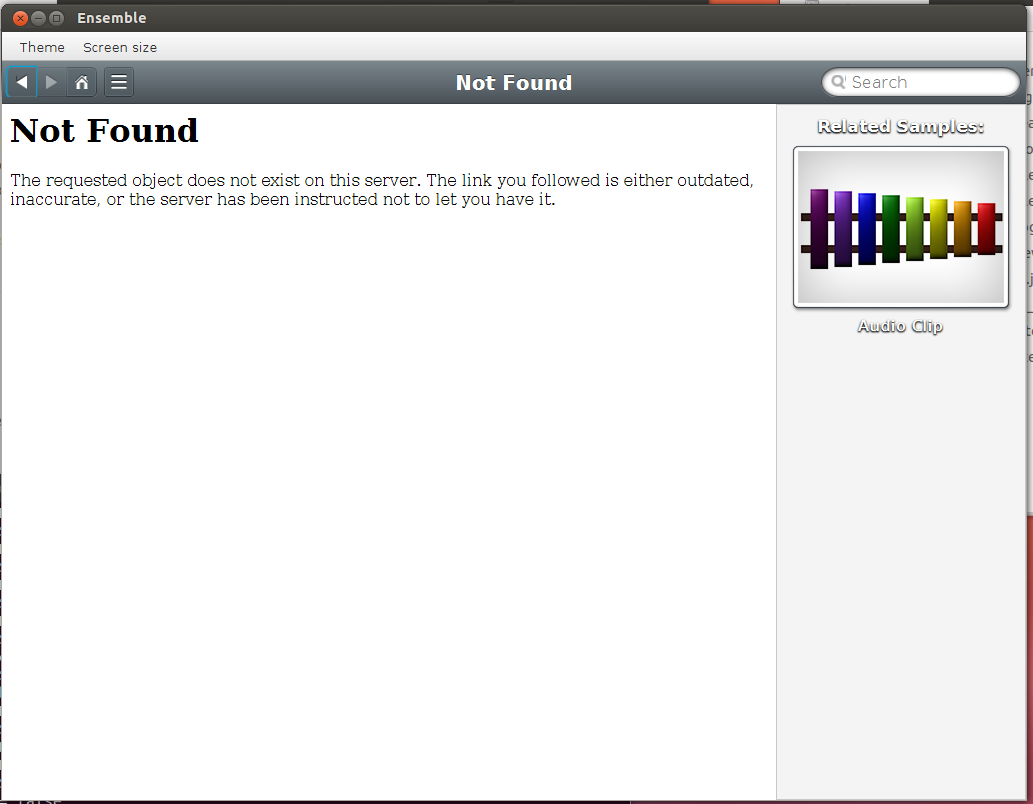
Task: Minimize the Ensemble window
Action: 38,18
